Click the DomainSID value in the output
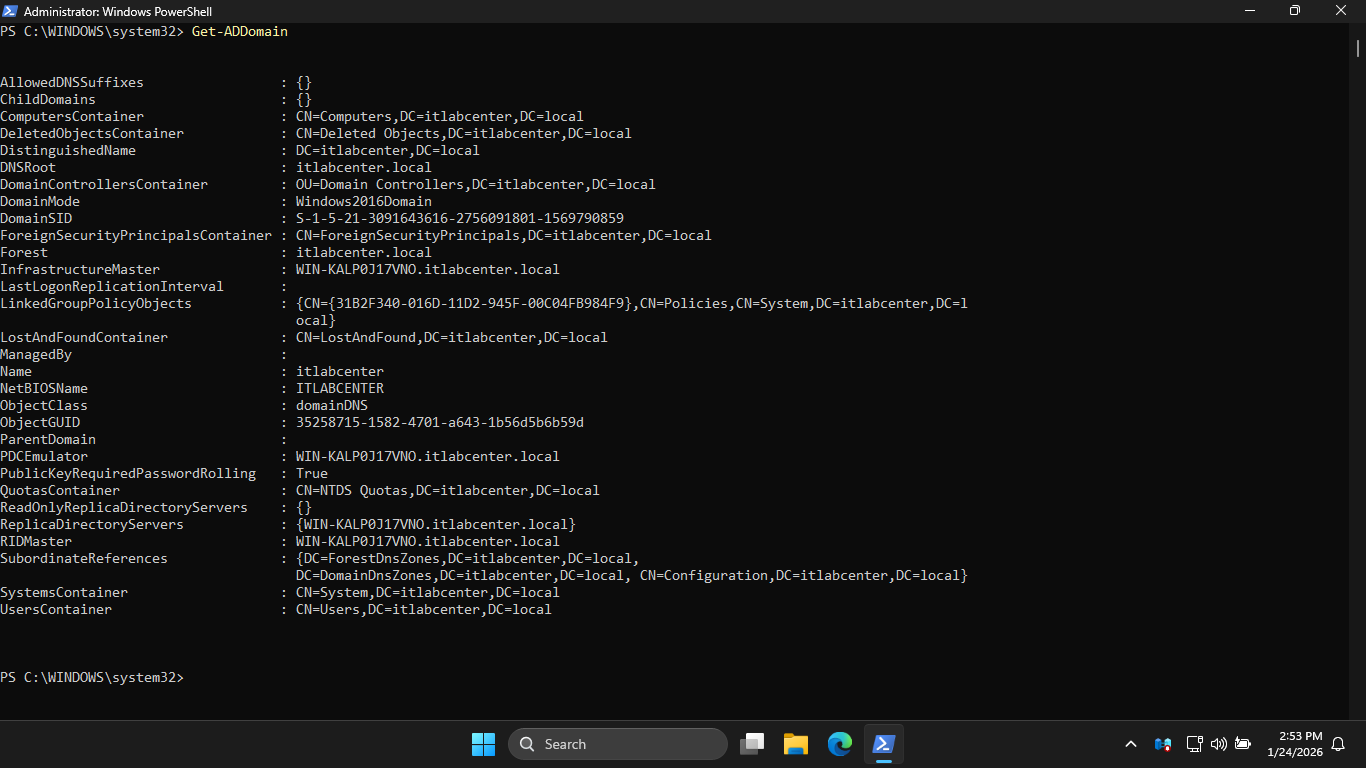The image size is (1366, 768). (459, 219)
